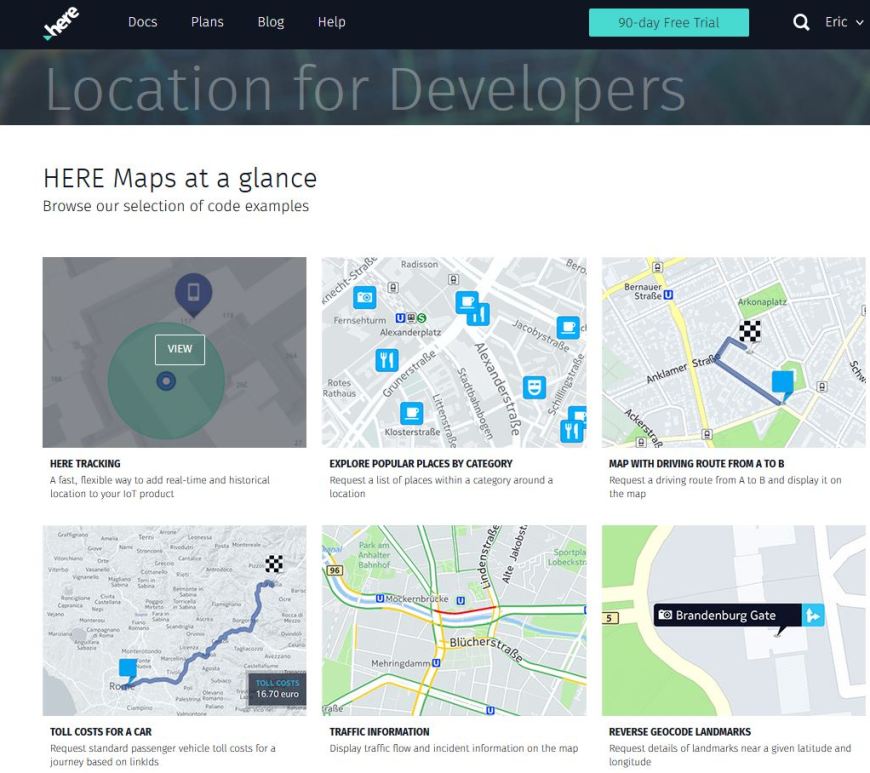The width and height of the screenshot is (870, 773).
Task: Open the search magnifier icon
Action: tap(801, 23)
